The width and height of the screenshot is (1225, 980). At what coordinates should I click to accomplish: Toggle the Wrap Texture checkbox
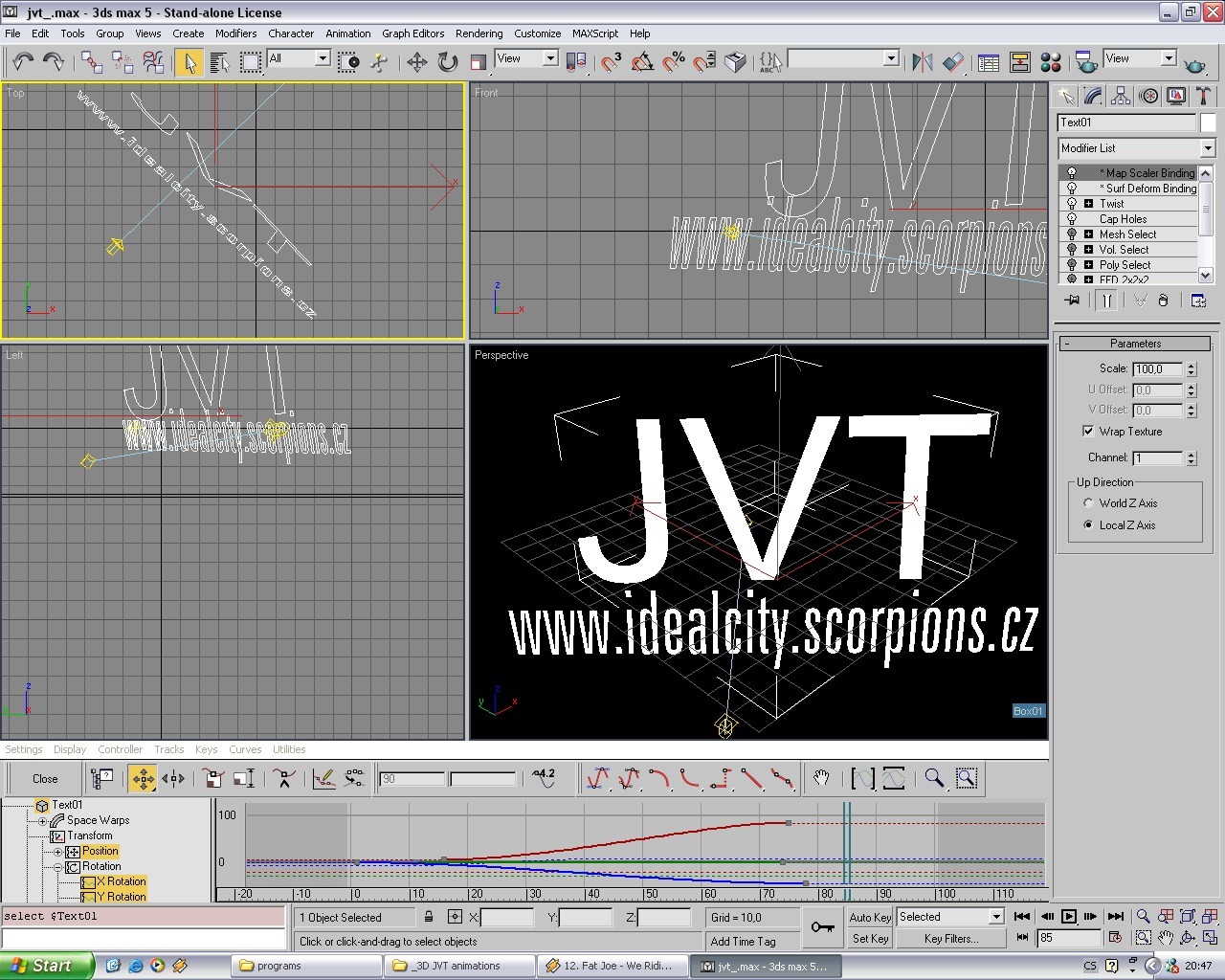point(1088,432)
